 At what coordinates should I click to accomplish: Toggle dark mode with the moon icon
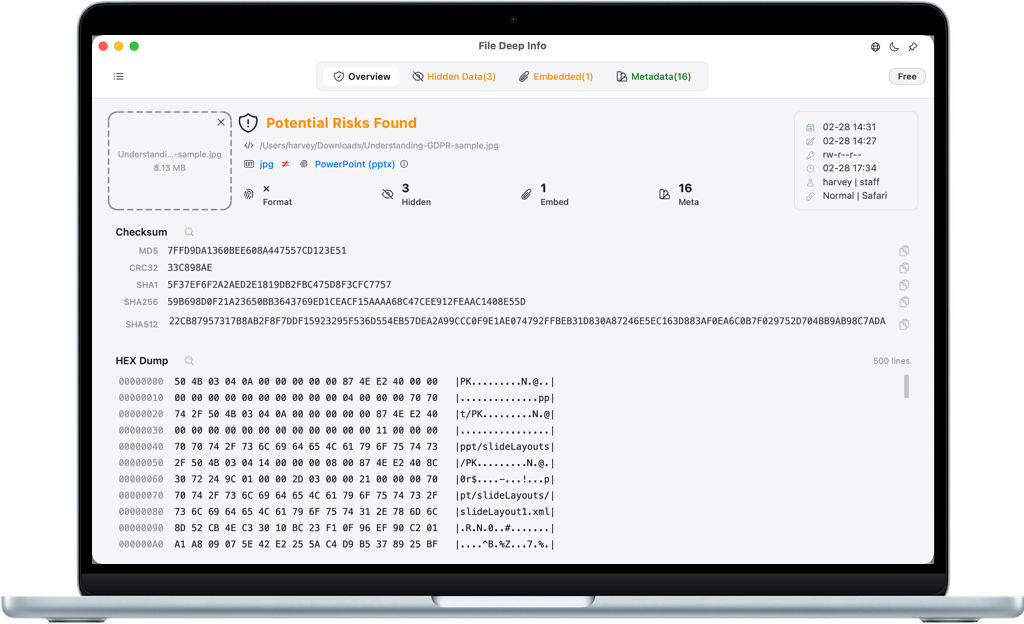point(894,46)
